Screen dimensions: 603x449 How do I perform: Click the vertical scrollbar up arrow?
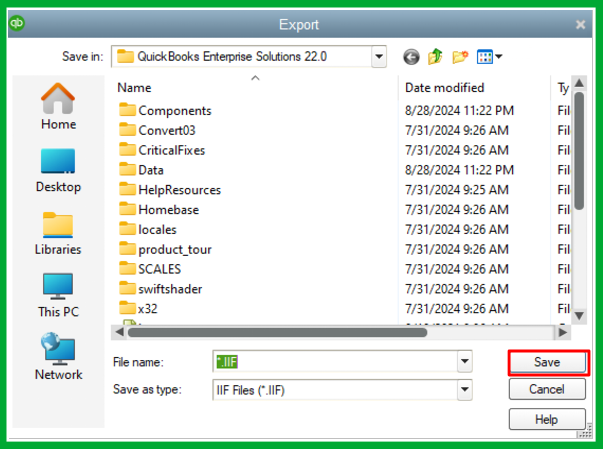[579, 83]
